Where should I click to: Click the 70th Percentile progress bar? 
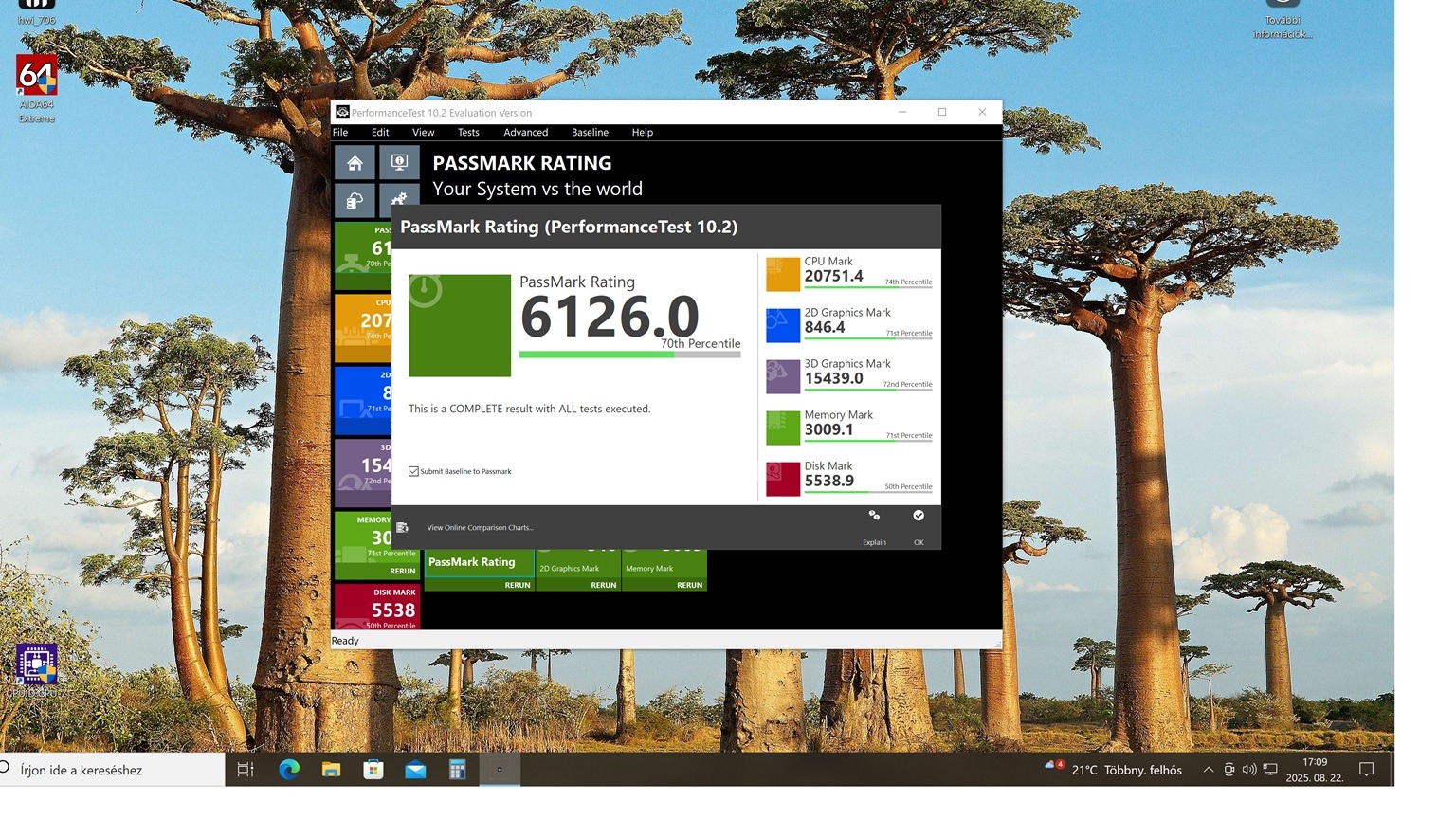coord(630,355)
